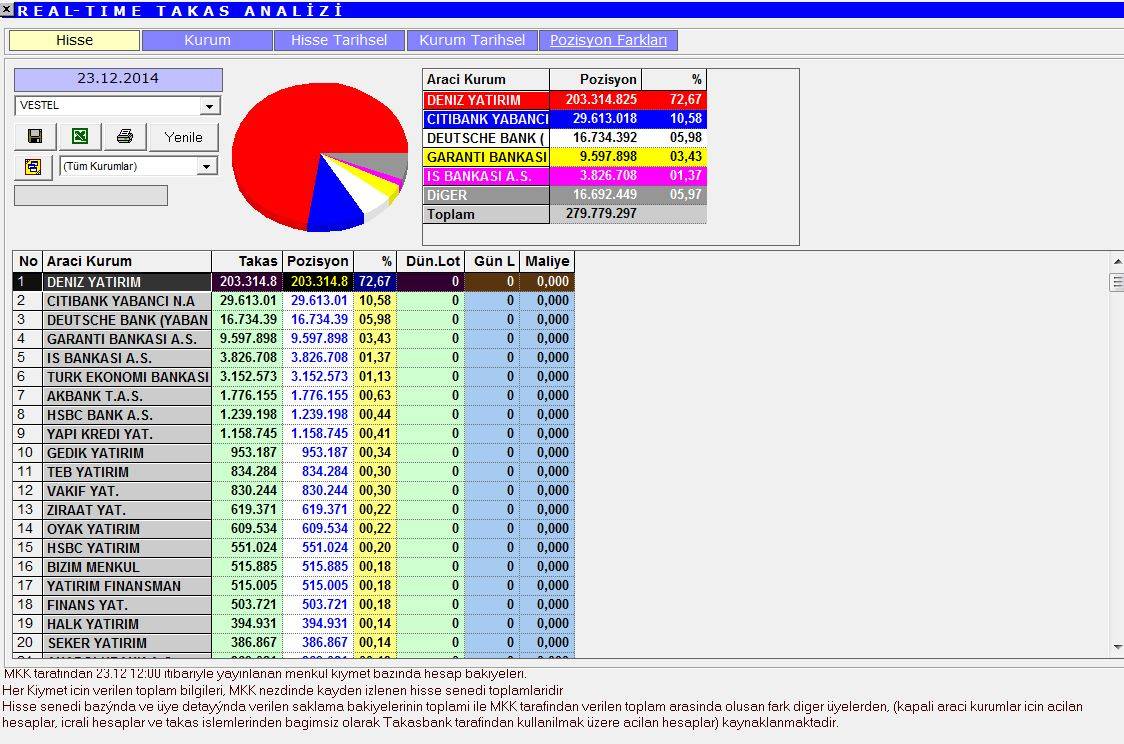This screenshot has height=744, width=1124.
Task: Click the date field 23.12.2014
Action: [x=118, y=79]
